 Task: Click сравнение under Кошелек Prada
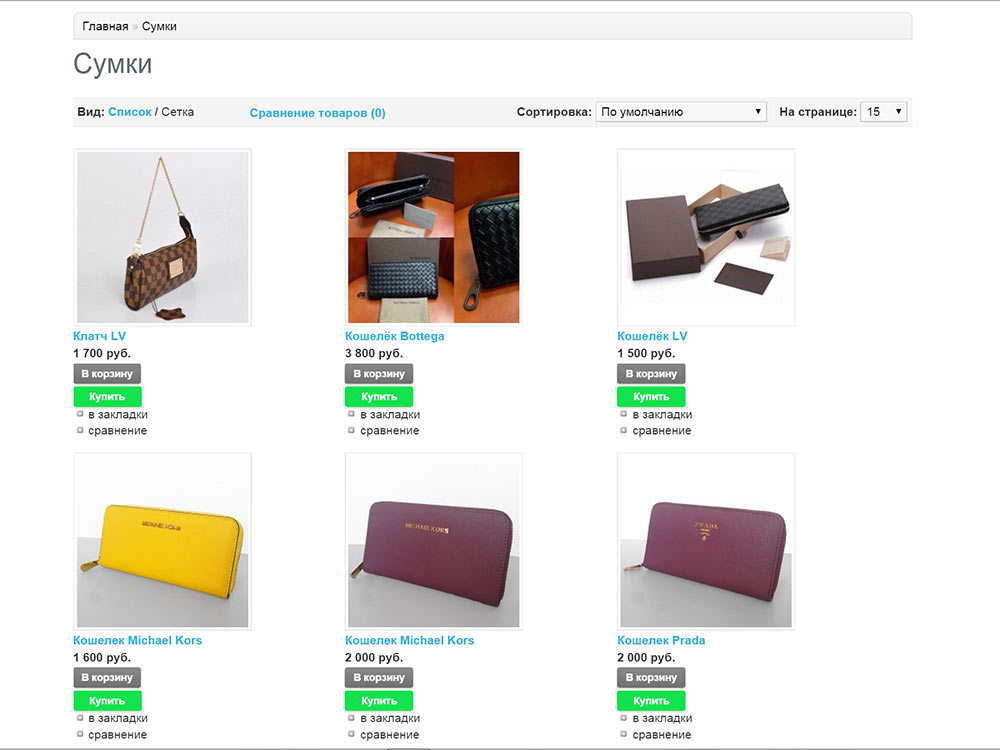coord(662,735)
